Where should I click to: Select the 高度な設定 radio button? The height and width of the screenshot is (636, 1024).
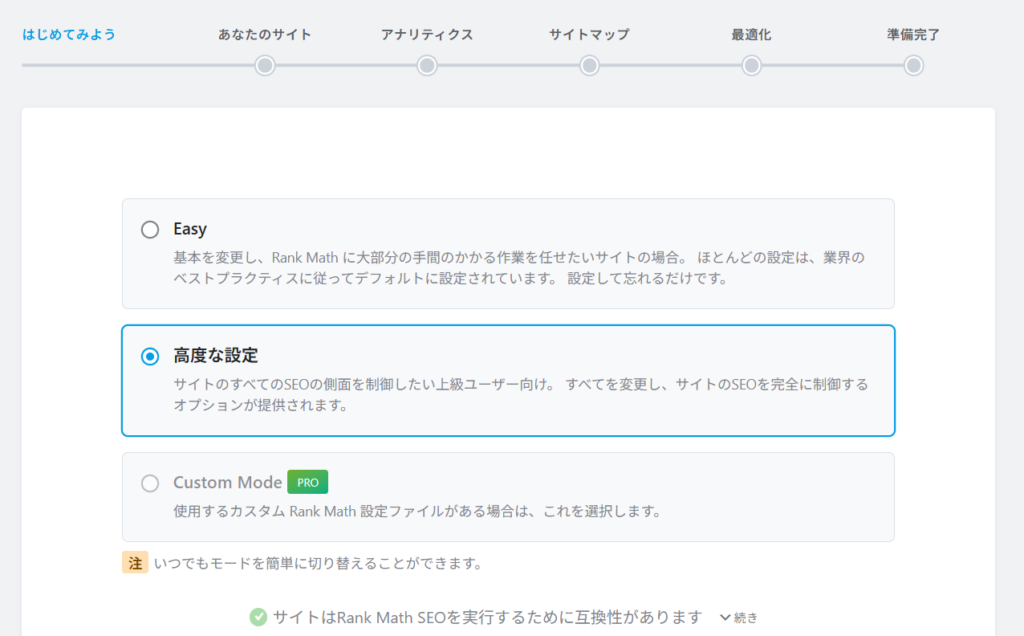coord(150,356)
